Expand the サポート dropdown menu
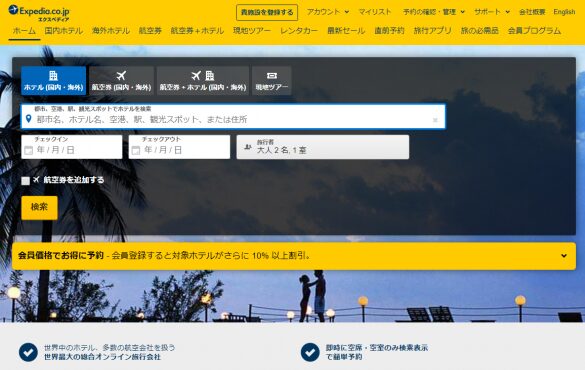This screenshot has width=585, height=370. (492, 12)
